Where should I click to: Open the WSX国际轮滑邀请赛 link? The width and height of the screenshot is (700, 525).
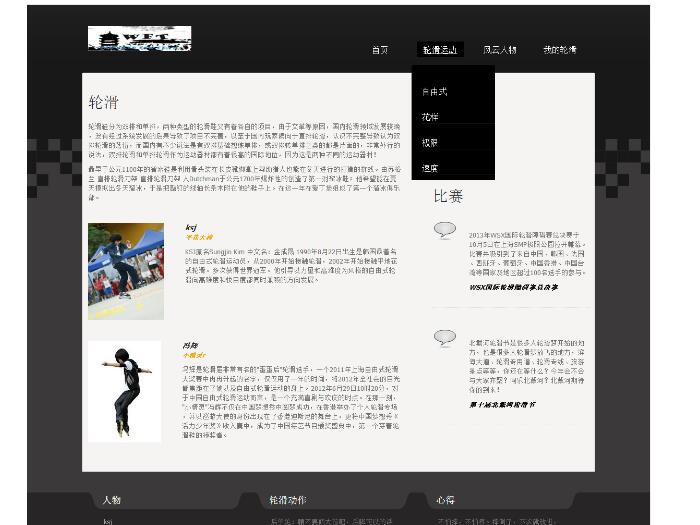point(513,287)
